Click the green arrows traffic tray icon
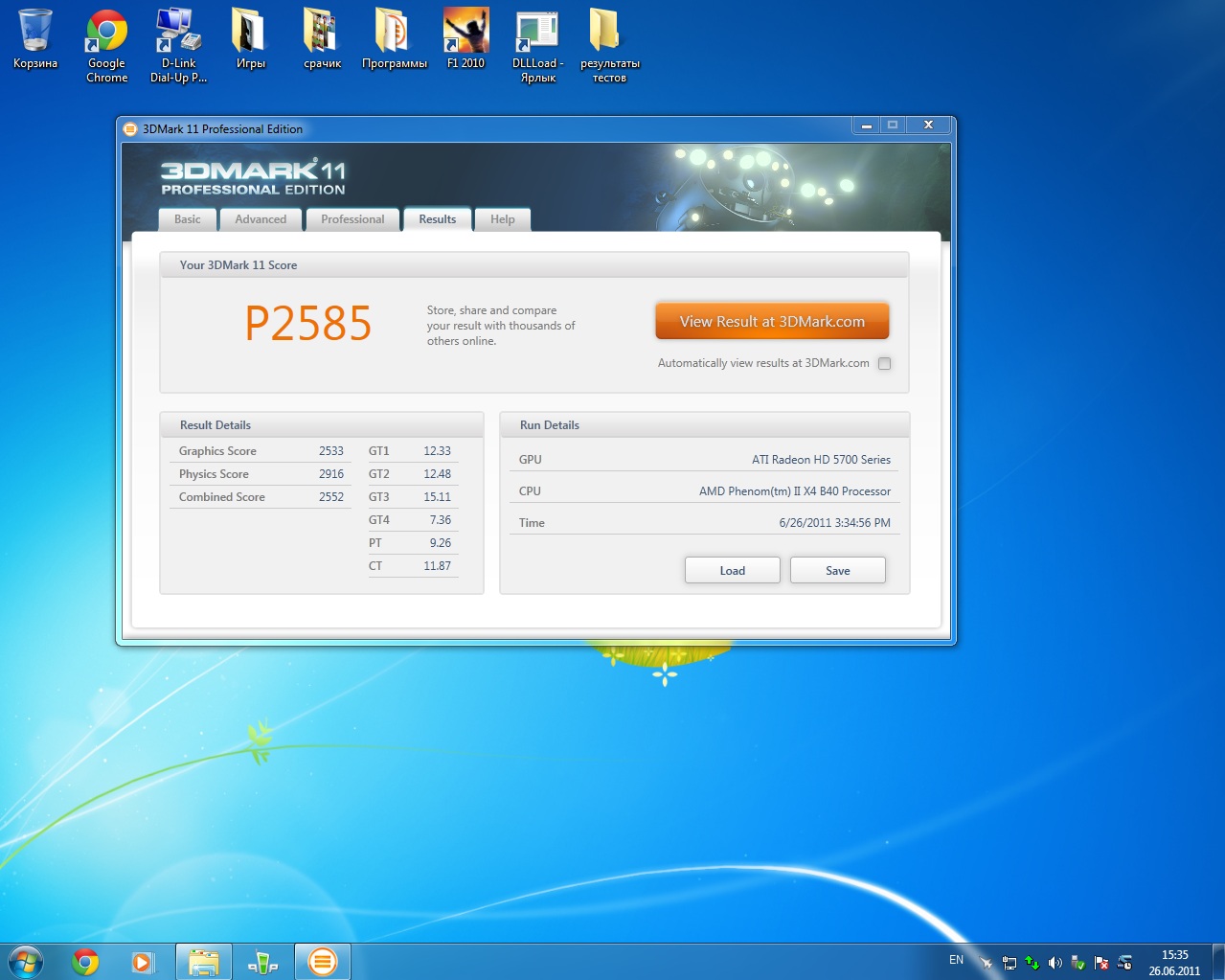This screenshot has width=1225, height=980. pos(1032,963)
